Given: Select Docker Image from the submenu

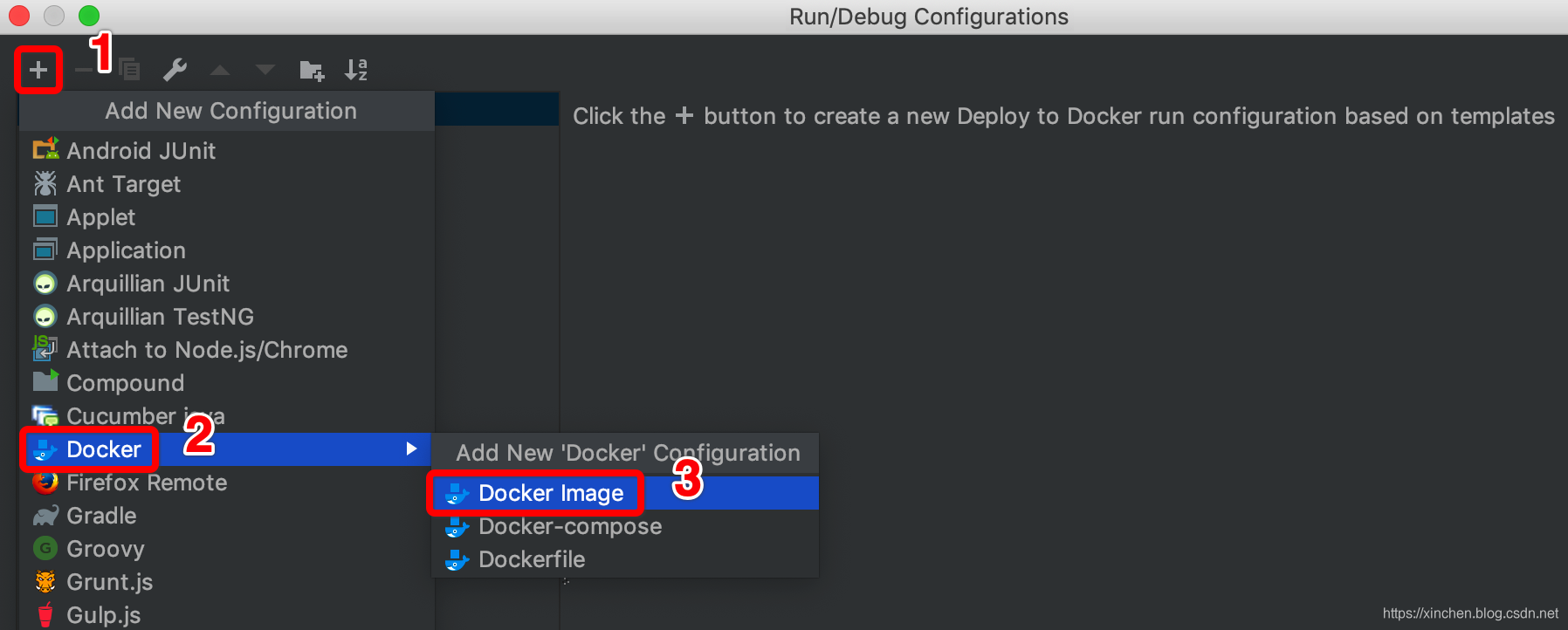Looking at the screenshot, I should click(550, 494).
